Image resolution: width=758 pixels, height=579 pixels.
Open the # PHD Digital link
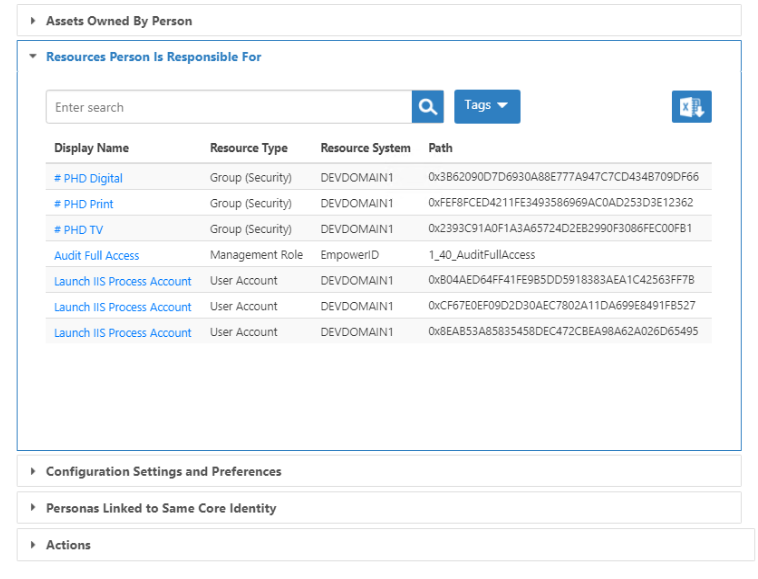pos(88,178)
